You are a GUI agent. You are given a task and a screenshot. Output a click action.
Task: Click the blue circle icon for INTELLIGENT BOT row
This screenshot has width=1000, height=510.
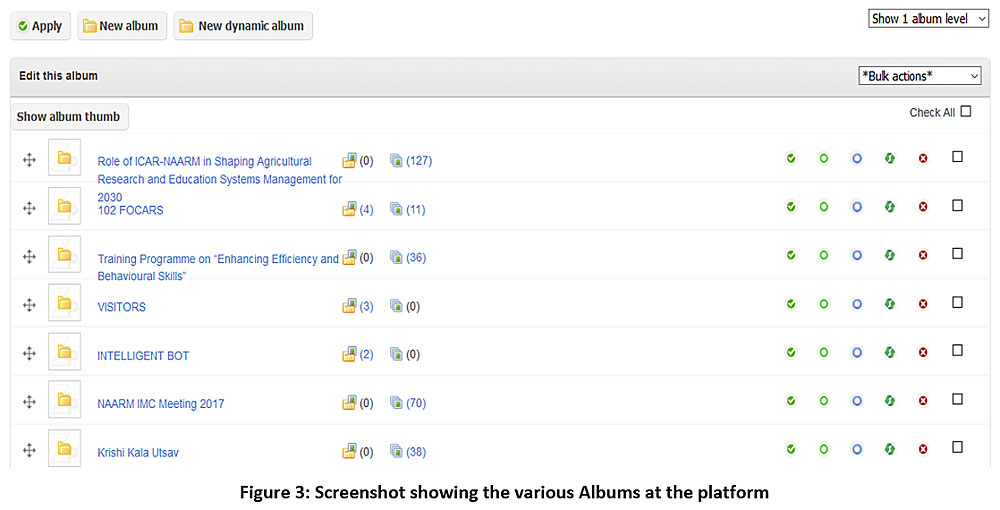pyautogui.click(x=857, y=353)
